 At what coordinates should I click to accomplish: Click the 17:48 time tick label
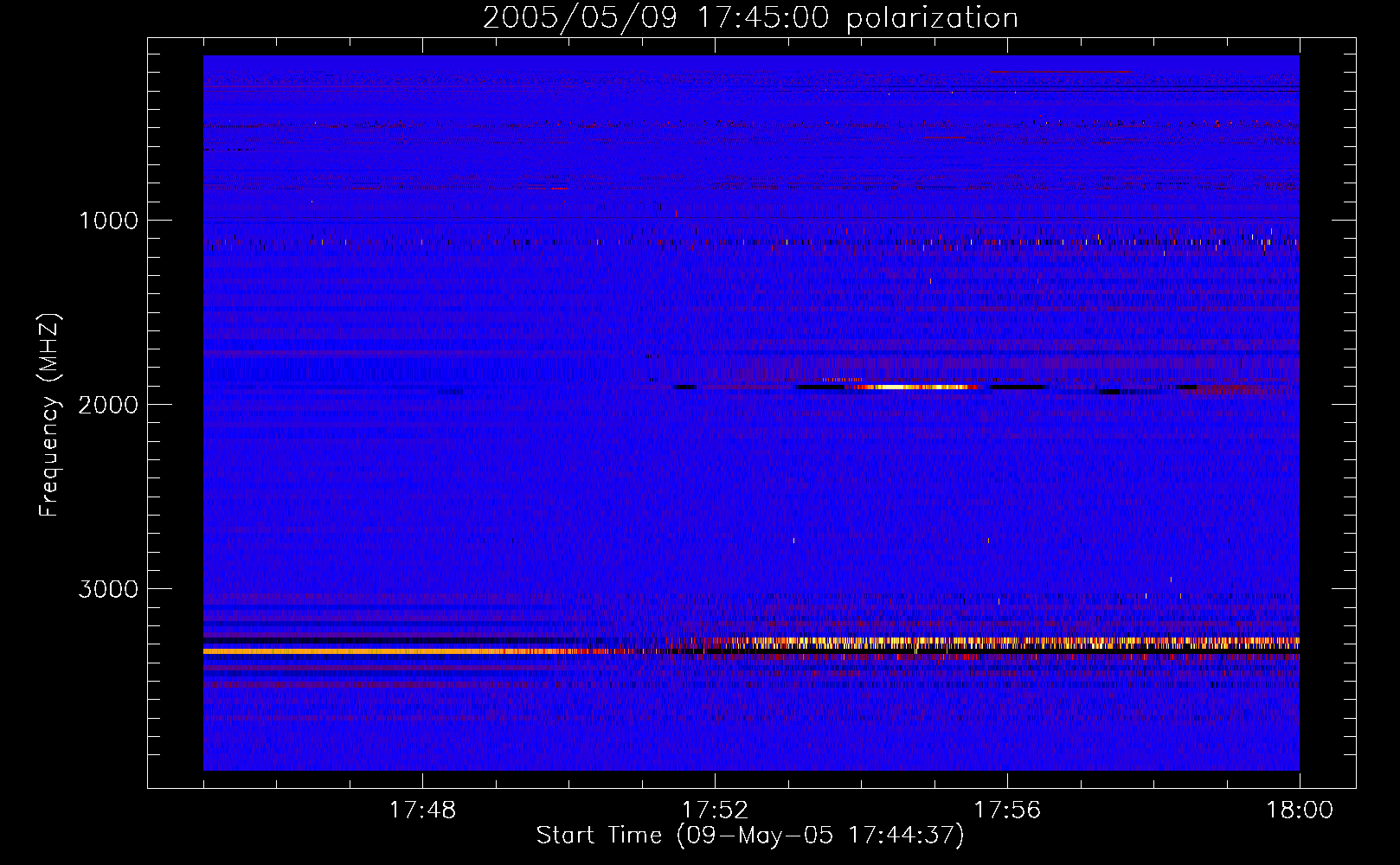coord(422,811)
